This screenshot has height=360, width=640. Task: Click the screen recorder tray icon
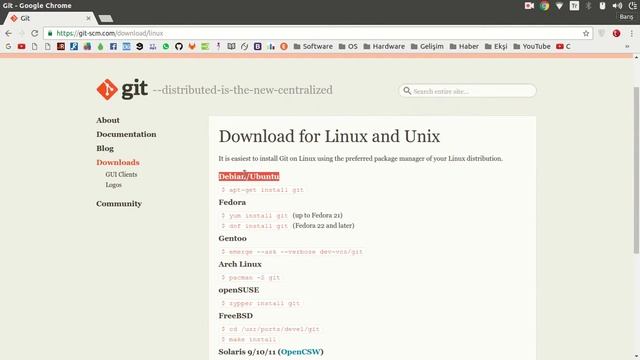(529, 6)
